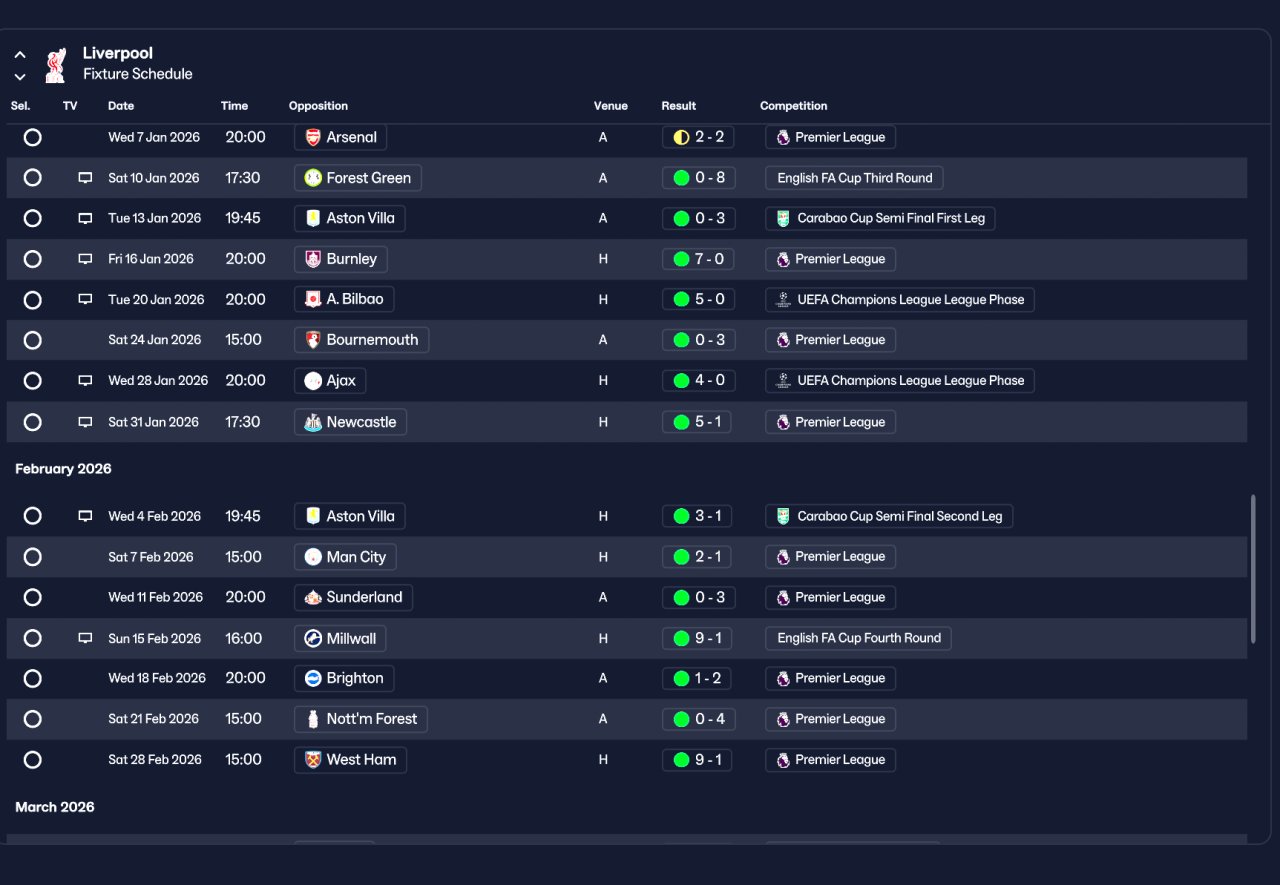Click TV icon on A. Bilbao row
The width and height of the screenshot is (1280, 885).
pyautogui.click(x=85, y=299)
